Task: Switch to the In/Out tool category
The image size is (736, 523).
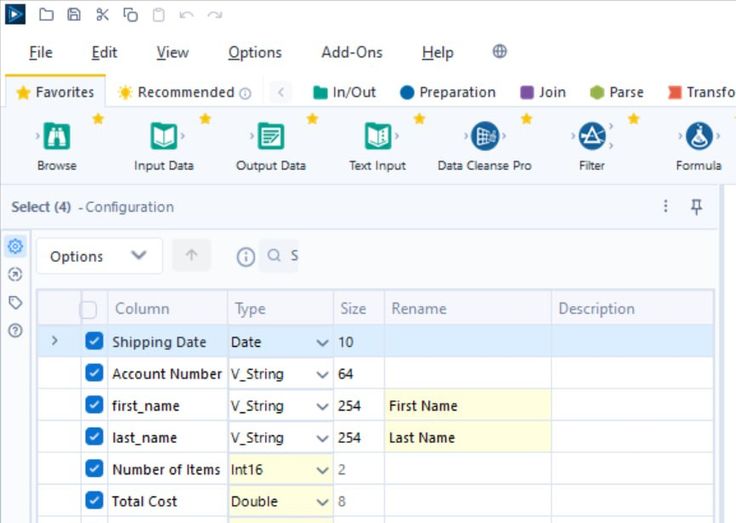Action: [345, 92]
